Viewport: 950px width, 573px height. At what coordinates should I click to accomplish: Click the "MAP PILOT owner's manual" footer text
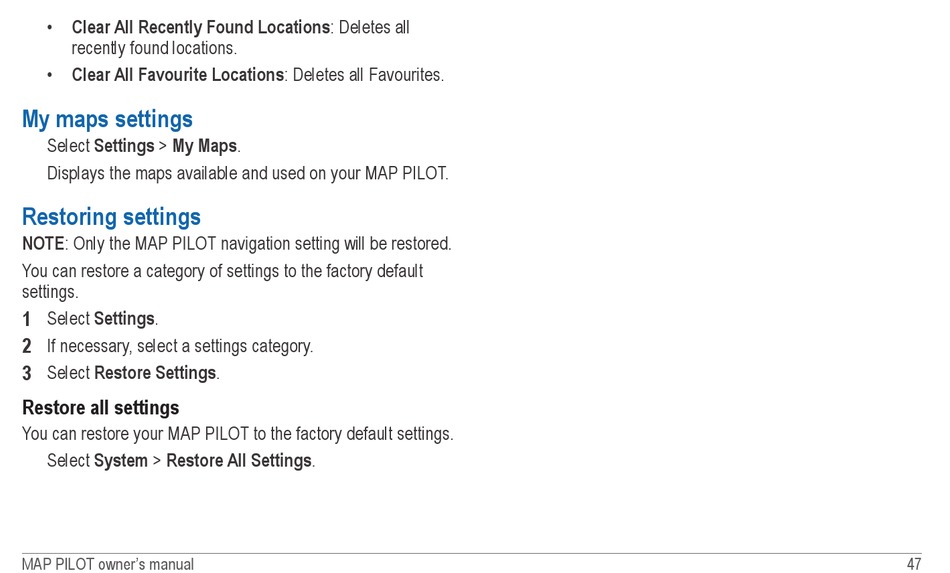tap(107, 564)
